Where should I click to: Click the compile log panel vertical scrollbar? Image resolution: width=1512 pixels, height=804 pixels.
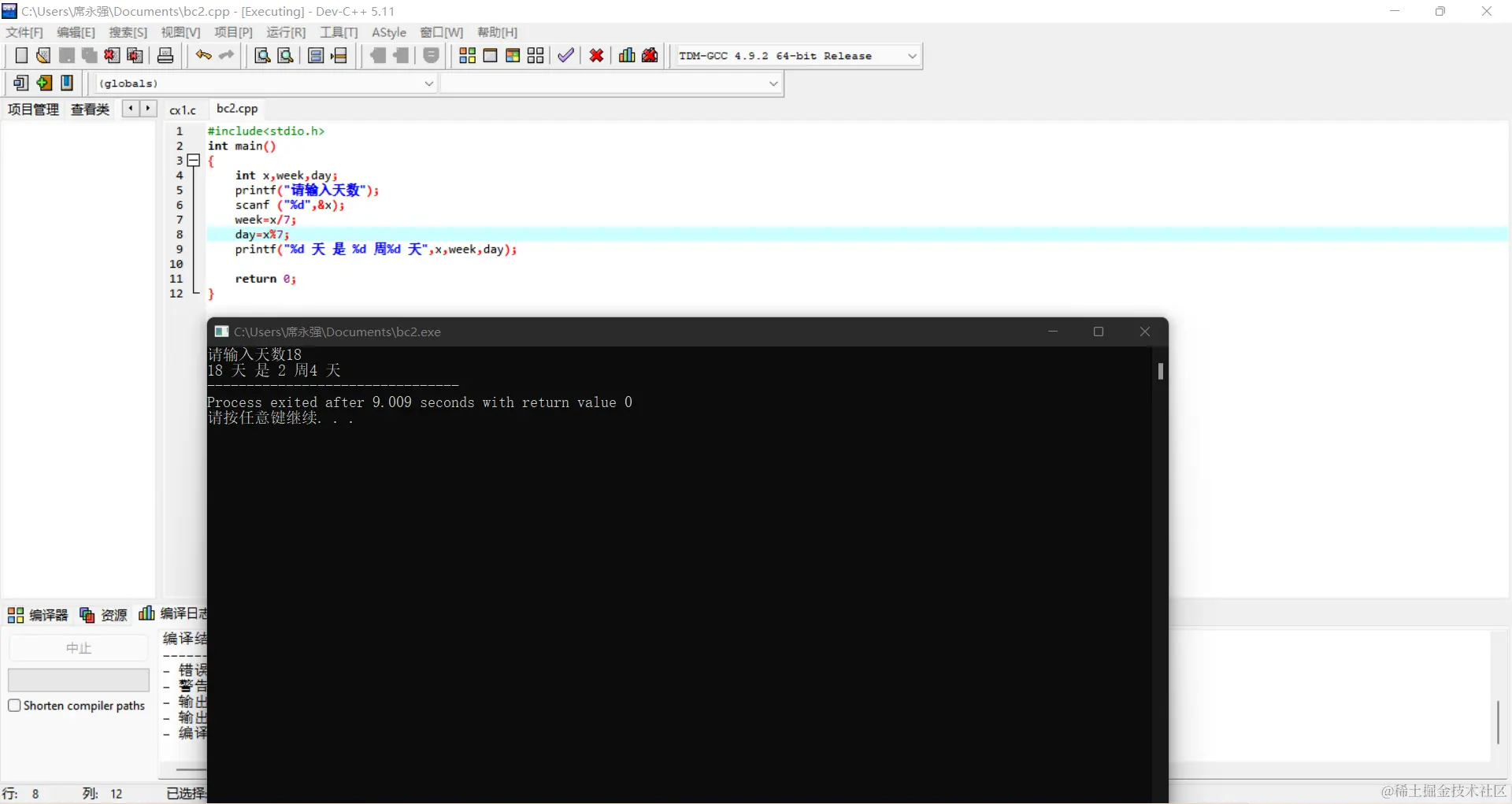[x=1498, y=722]
